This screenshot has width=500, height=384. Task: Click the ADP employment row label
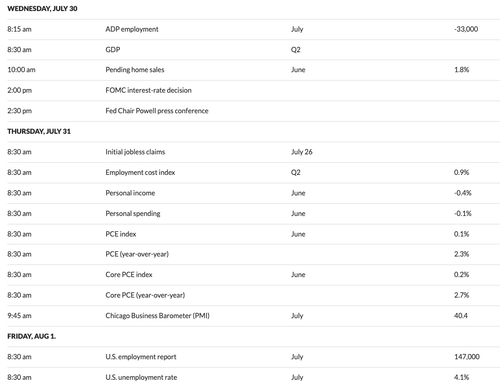point(132,29)
